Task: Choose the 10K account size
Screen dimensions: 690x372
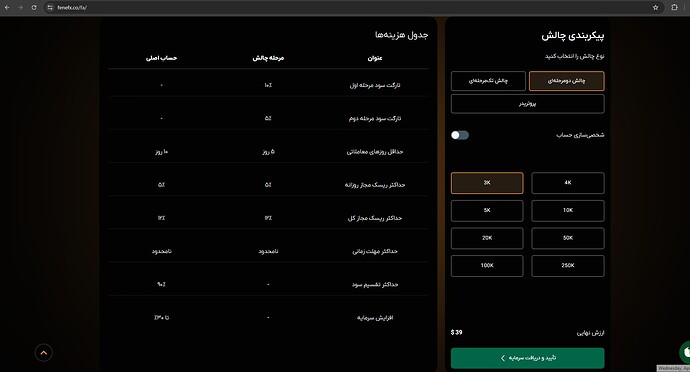Action: [568, 210]
